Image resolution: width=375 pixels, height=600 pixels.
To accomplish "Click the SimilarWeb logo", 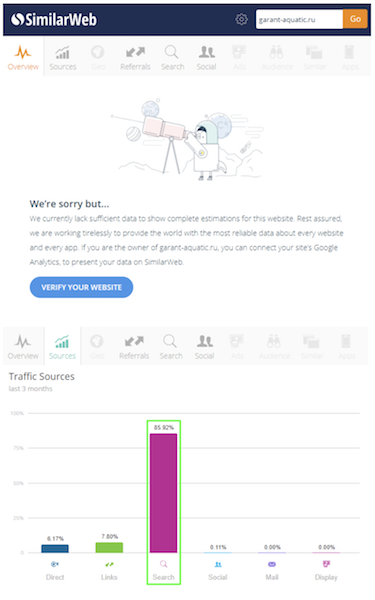I will click(x=54, y=19).
